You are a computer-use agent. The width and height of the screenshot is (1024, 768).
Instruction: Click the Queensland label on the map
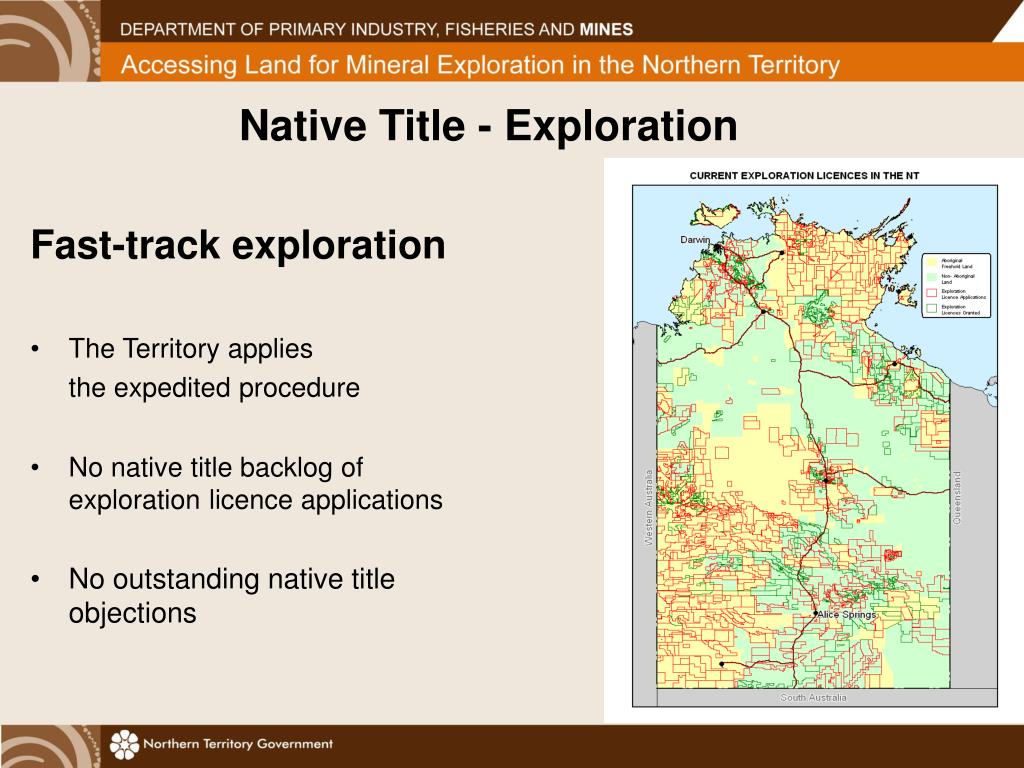[957, 498]
